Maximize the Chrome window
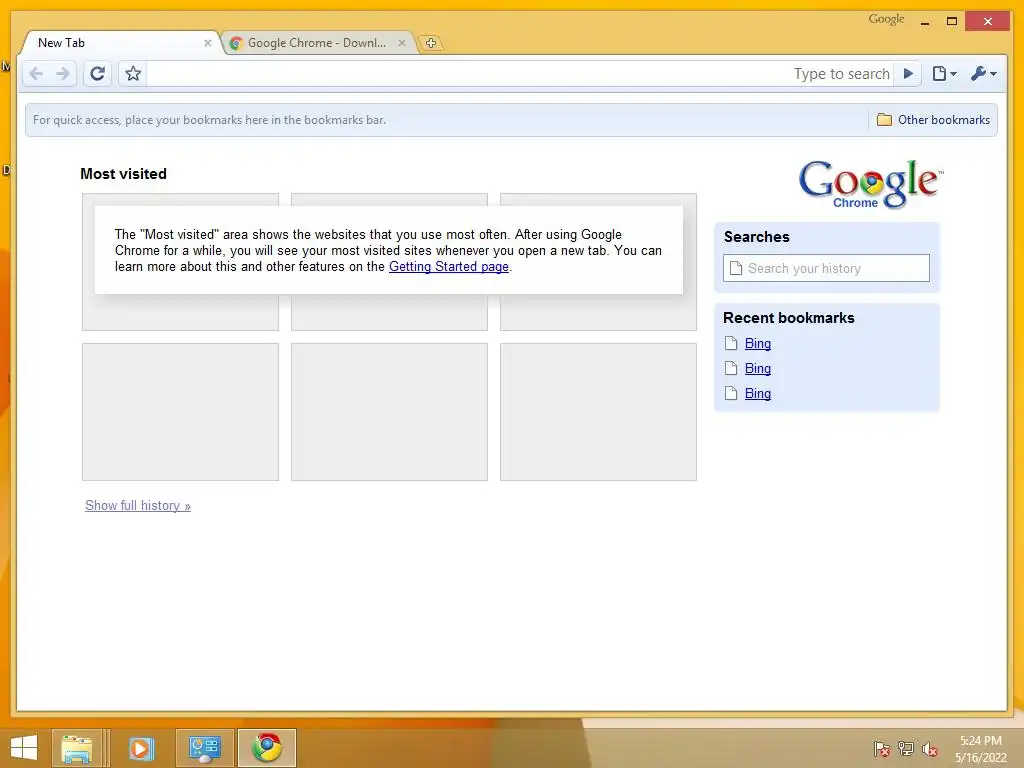Image resolution: width=1024 pixels, height=768 pixels. [x=952, y=22]
